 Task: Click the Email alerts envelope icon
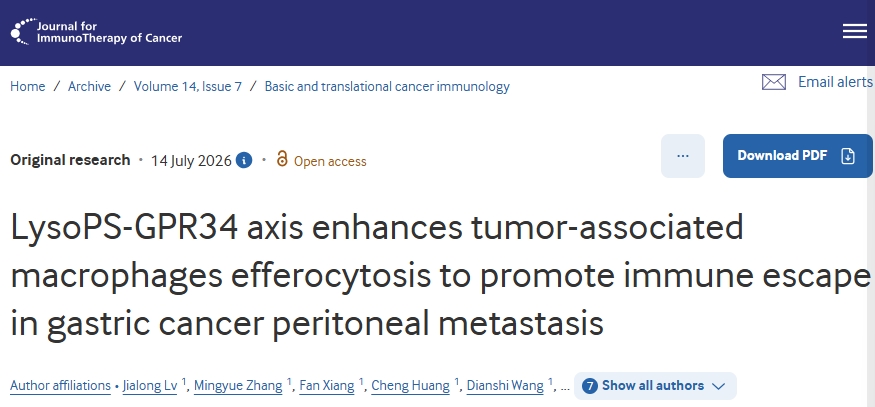(x=773, y=82)
